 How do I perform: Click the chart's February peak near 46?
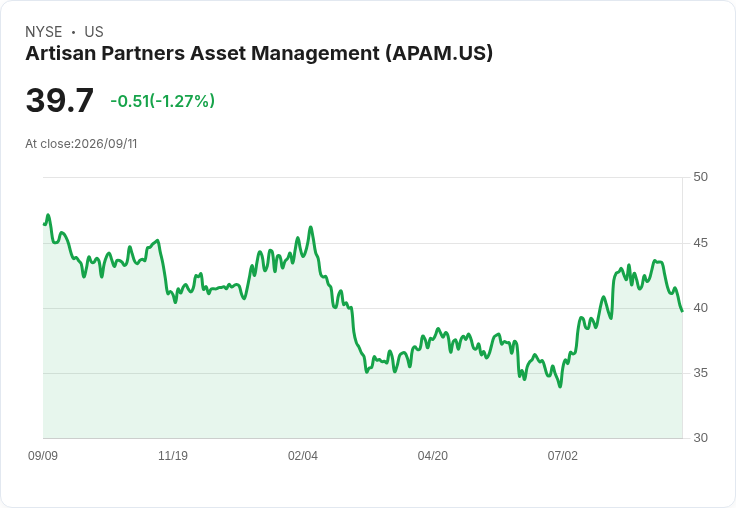point(311,228)
